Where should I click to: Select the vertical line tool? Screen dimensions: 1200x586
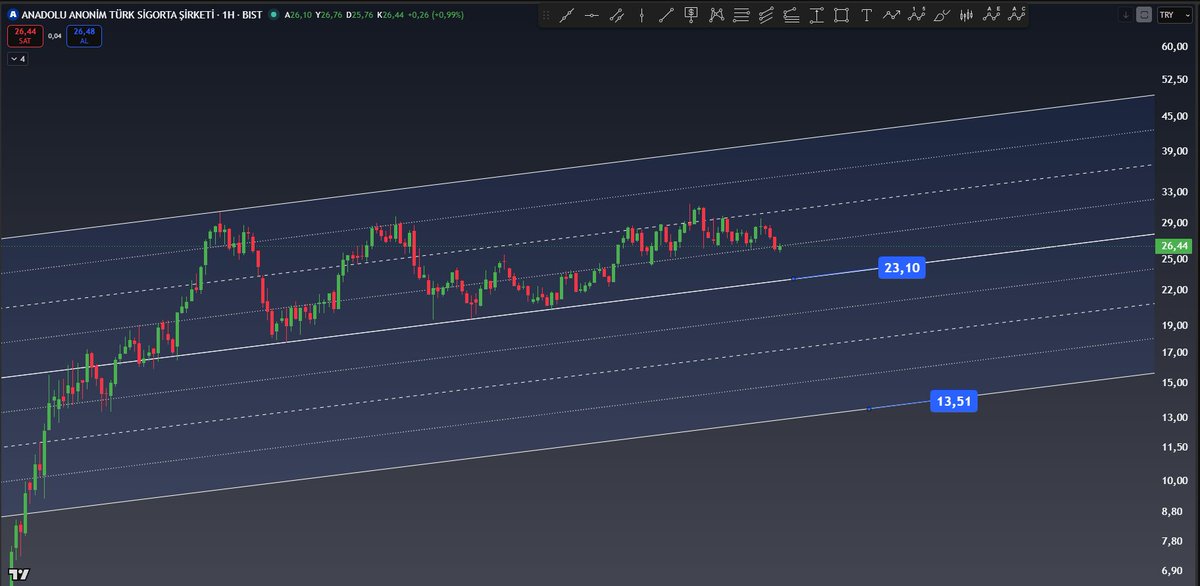641,15
